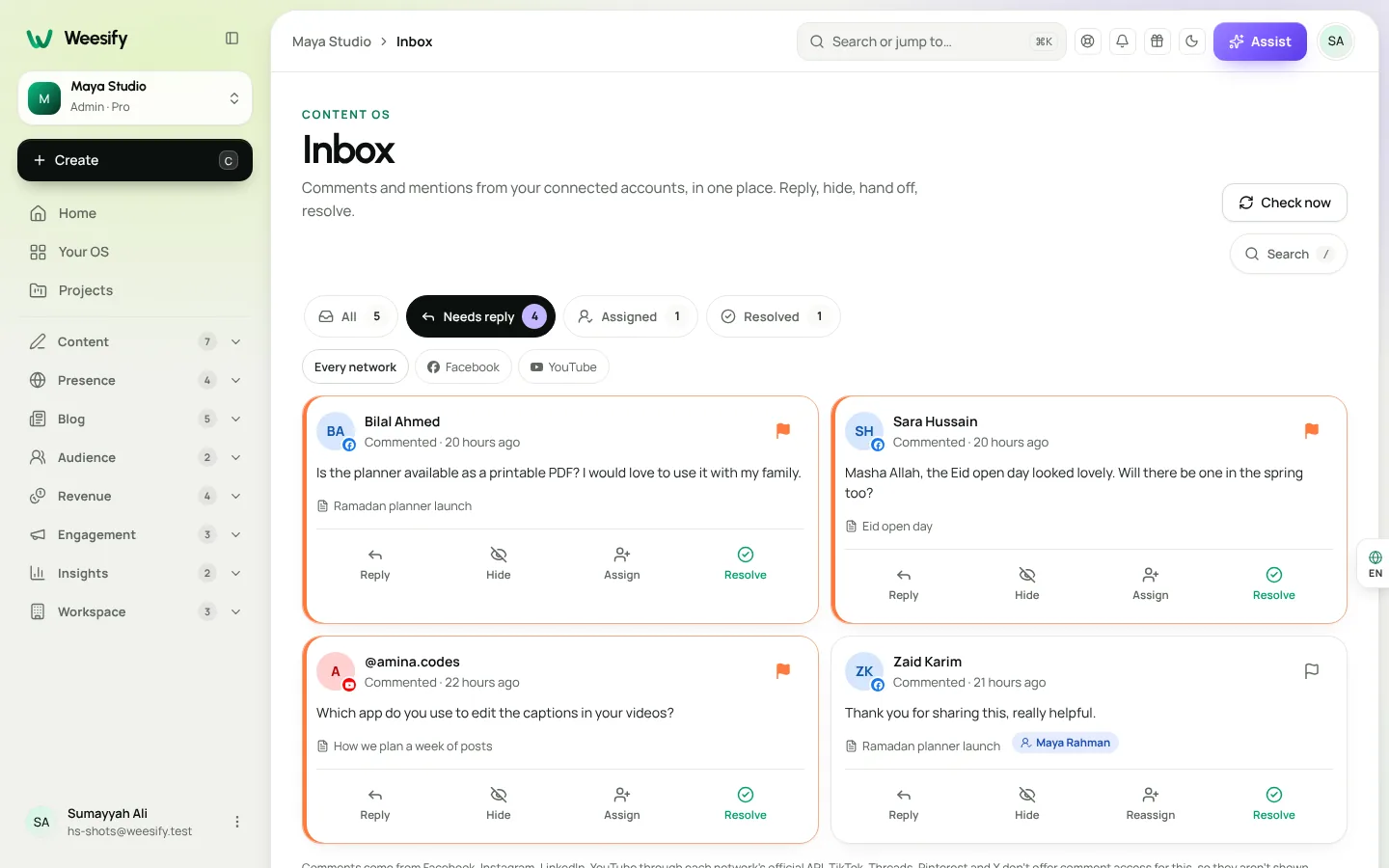The height and width of the screenshot is (868, 1389).
Task: Open Your OS in sidebar
Action: pos(135,252)
